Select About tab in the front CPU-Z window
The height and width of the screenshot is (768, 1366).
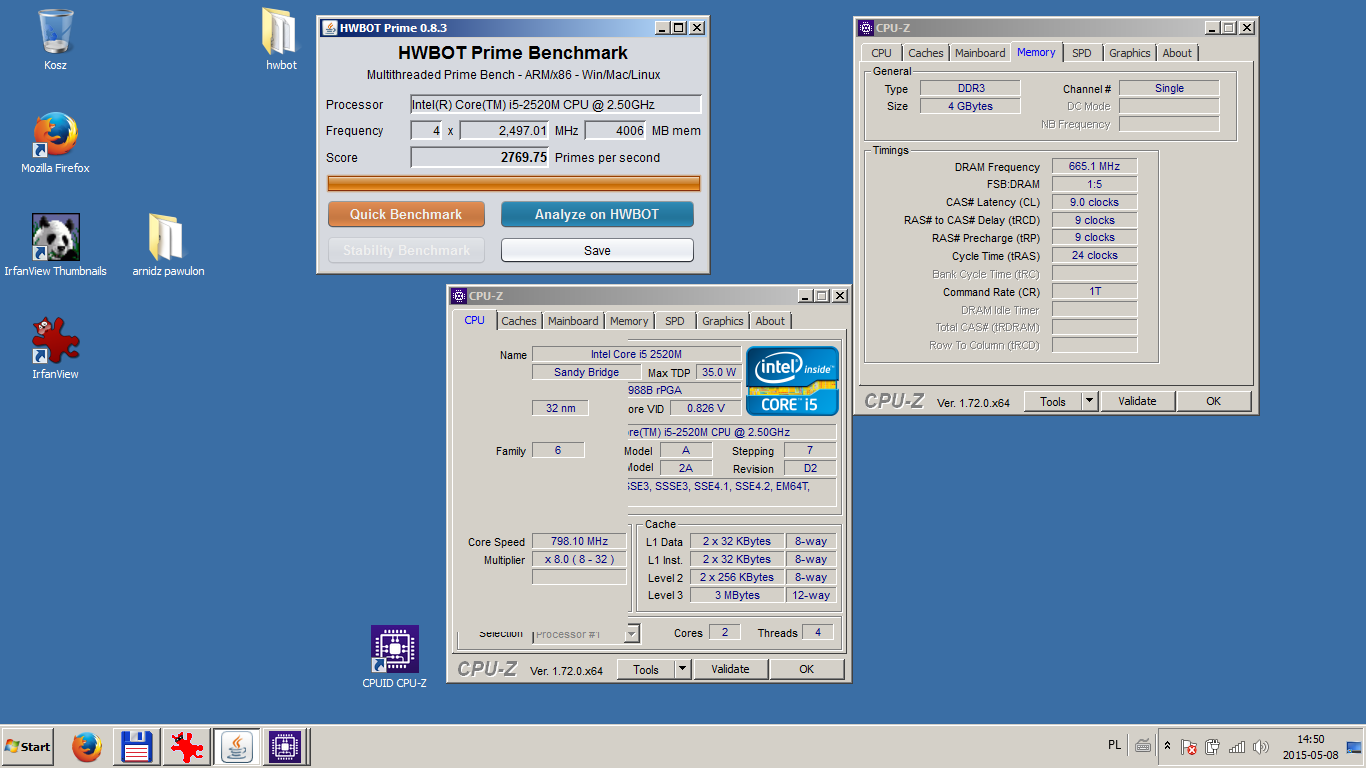click(x=770, y=321)
